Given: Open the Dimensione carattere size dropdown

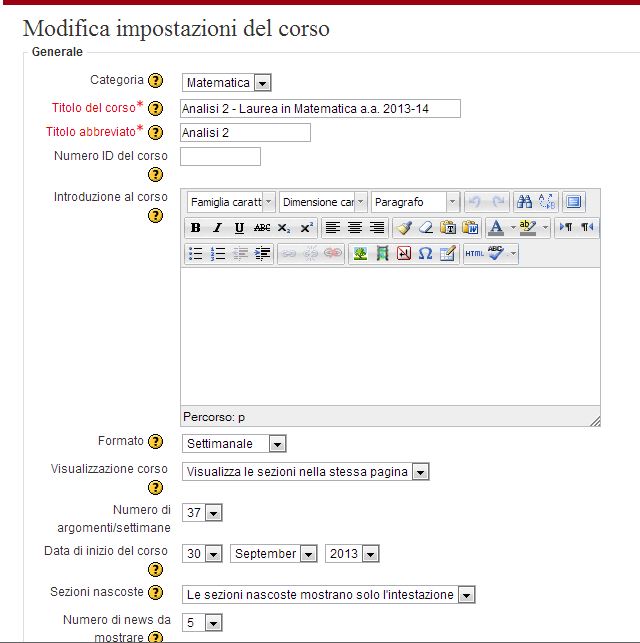Looking at the screenshot, I should coord(323,202).
